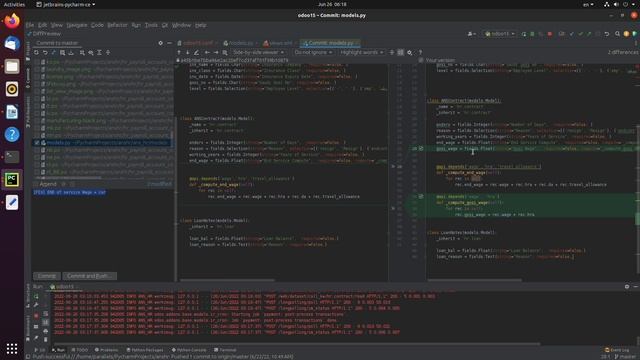The image size is (640, 360).
Task: Stop the running process from the main toolbar
Action: click(x=550, y=34)
